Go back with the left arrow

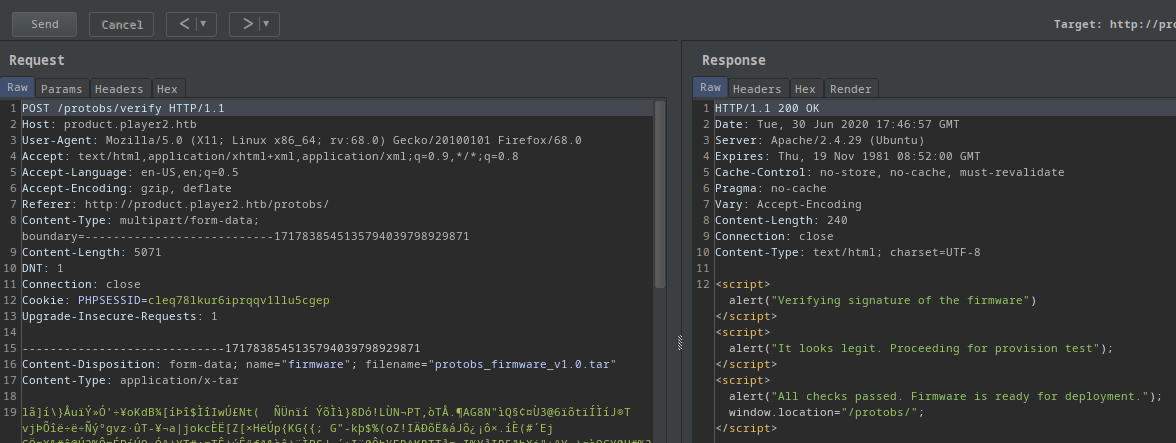(x=184, y=24)
